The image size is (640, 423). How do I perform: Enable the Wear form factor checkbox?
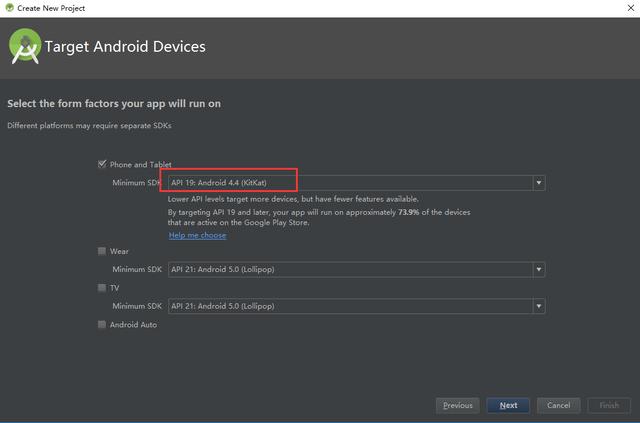[102, 251]
